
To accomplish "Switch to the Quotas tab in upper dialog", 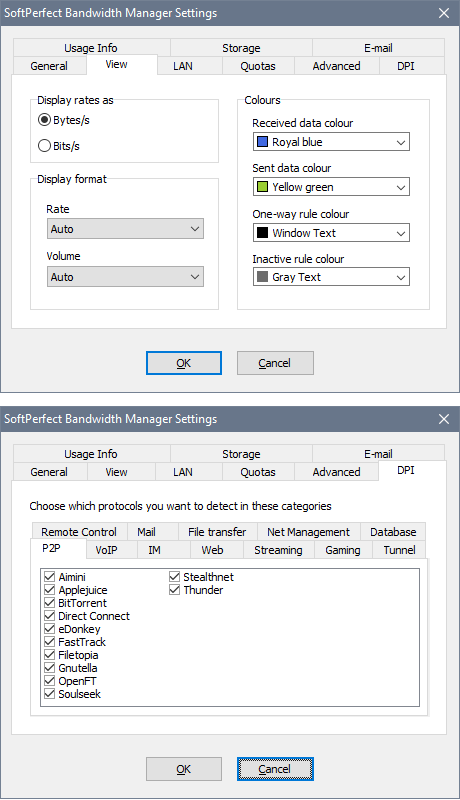I will [258, 66].
